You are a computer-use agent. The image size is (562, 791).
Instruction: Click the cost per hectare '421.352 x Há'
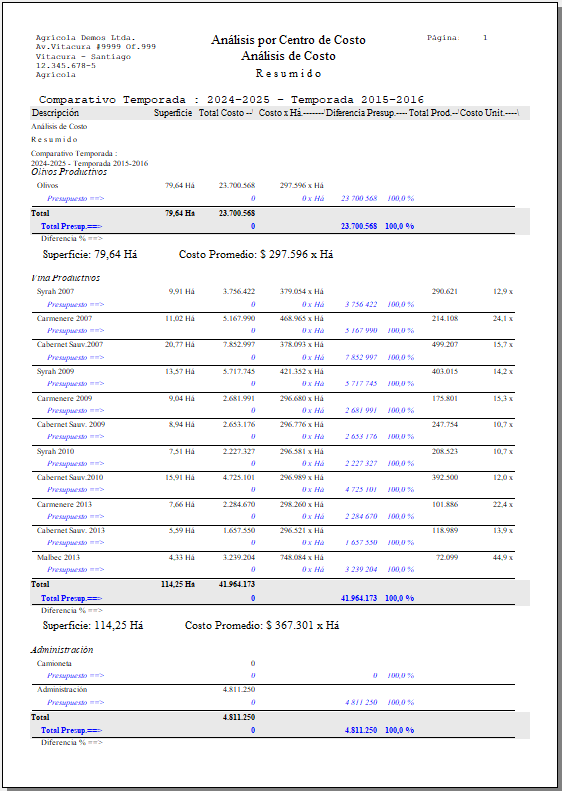[x=302, y=371]
